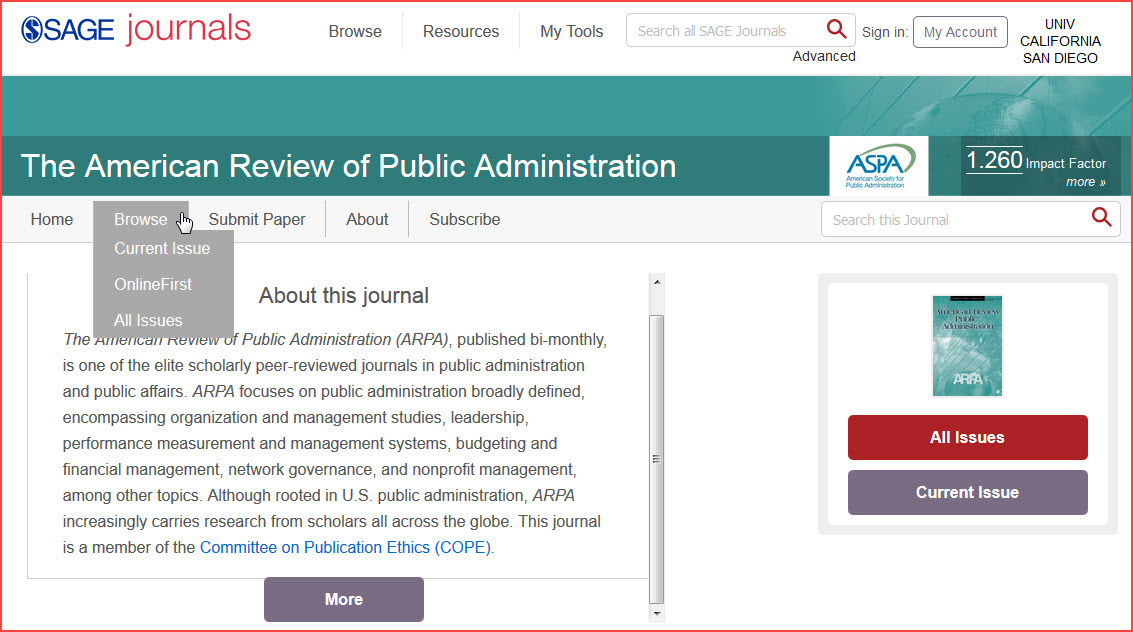Click the magnifier in SAGE Journals search
The width and height of the screenshot is (1133, 632).
point(836,30)
